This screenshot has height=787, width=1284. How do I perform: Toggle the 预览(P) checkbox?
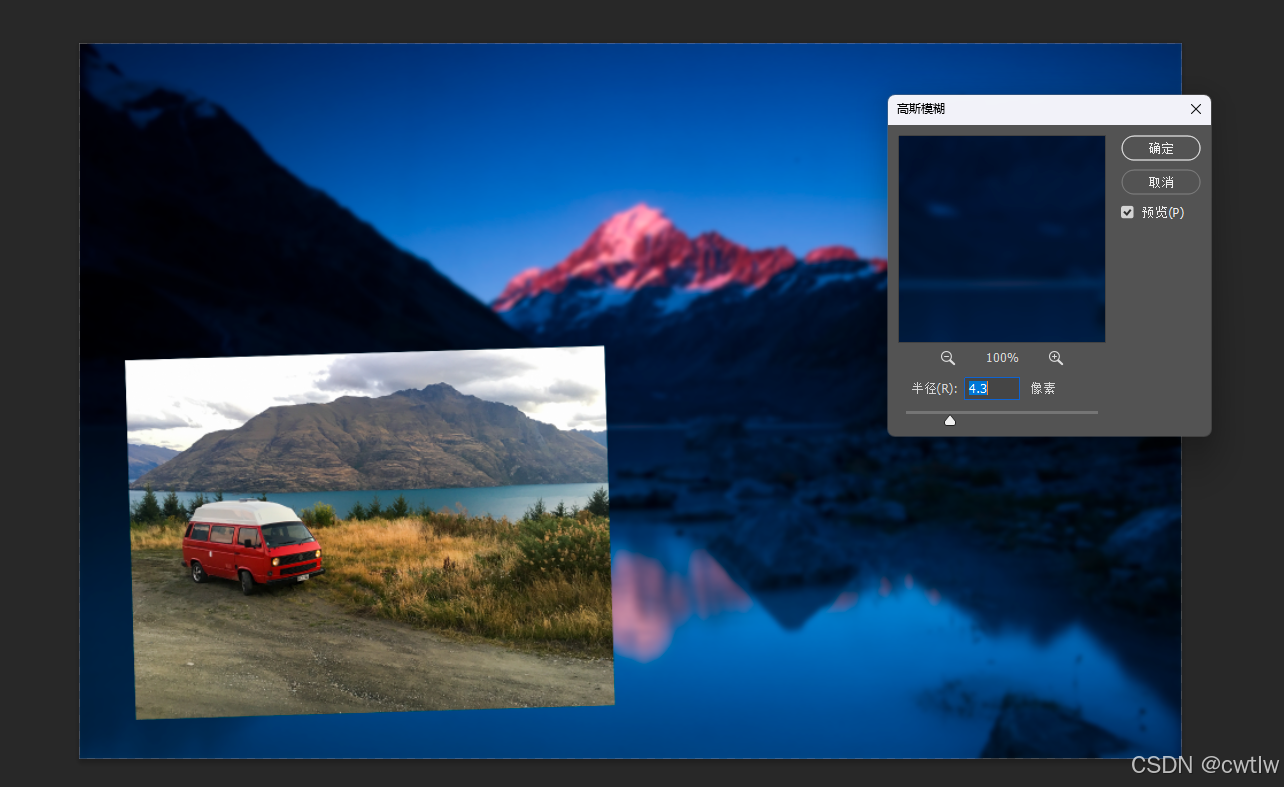point(1128,212)
